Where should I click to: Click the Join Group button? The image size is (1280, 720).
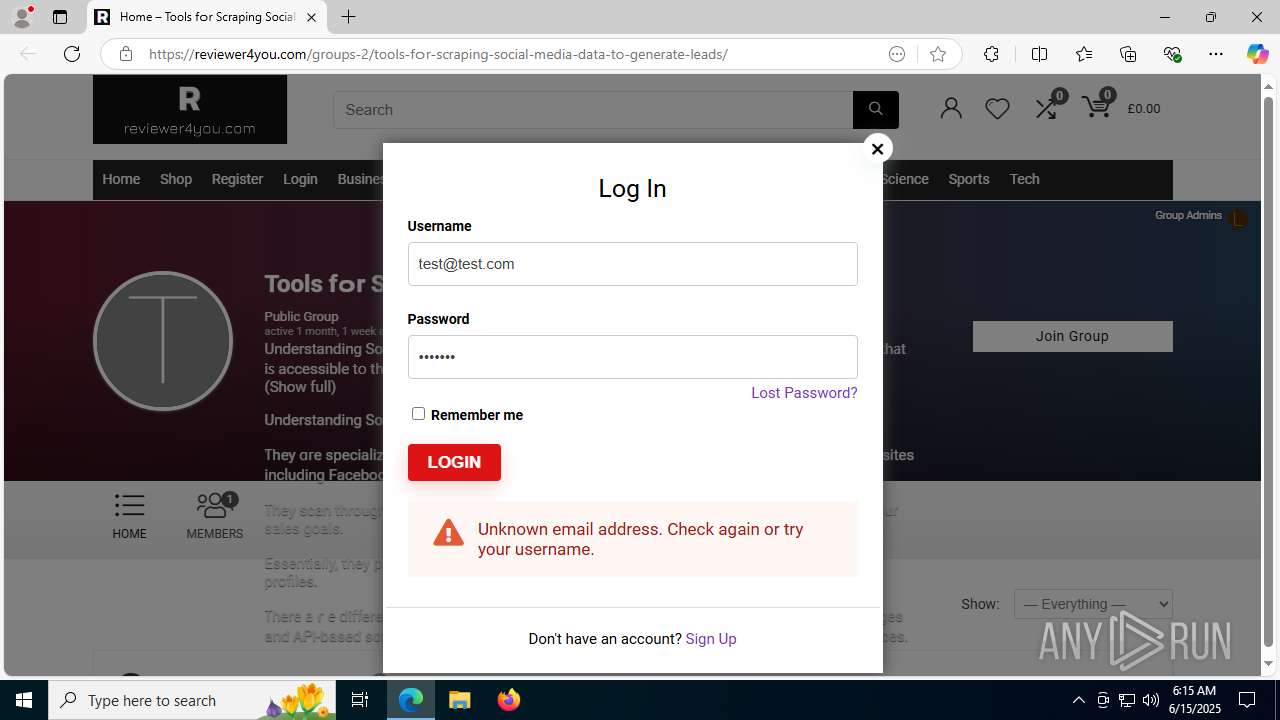pyautogui.click(x=1072, y=336)
